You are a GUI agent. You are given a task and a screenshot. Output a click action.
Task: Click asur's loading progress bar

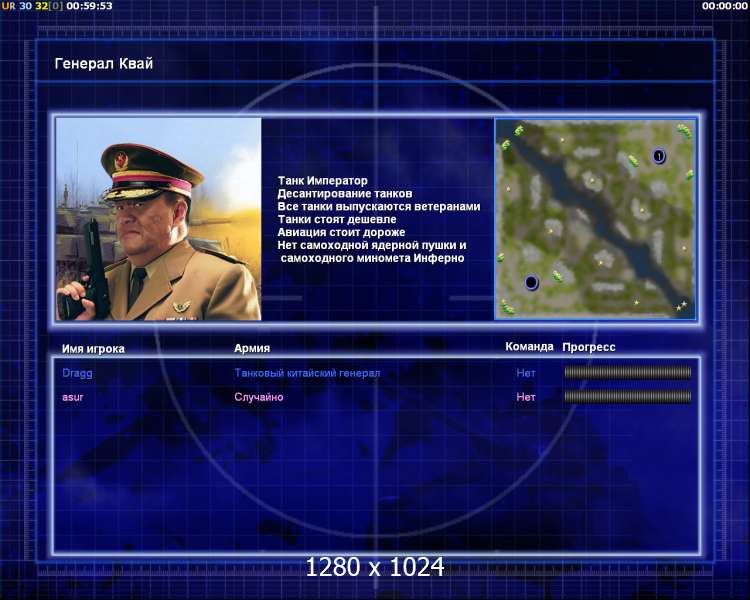628,396
